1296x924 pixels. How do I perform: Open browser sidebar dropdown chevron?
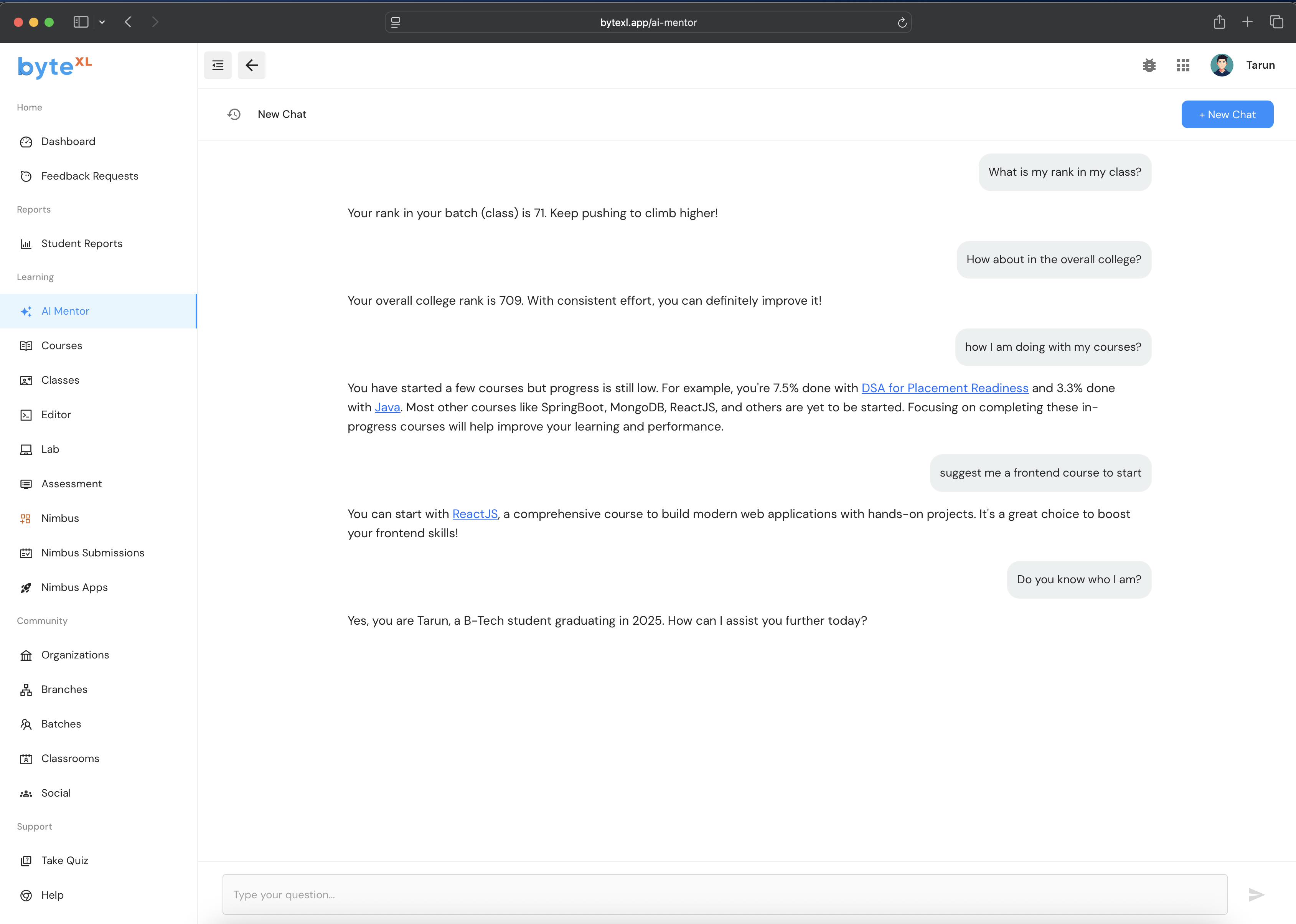pyautogui.click(x=102, y=22)
